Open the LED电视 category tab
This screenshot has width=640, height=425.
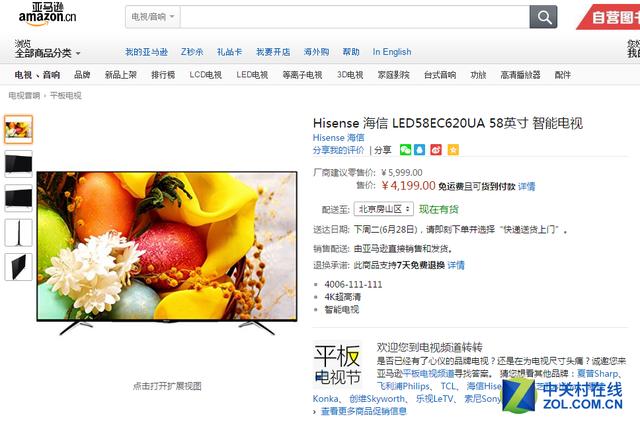pos(252,75)
